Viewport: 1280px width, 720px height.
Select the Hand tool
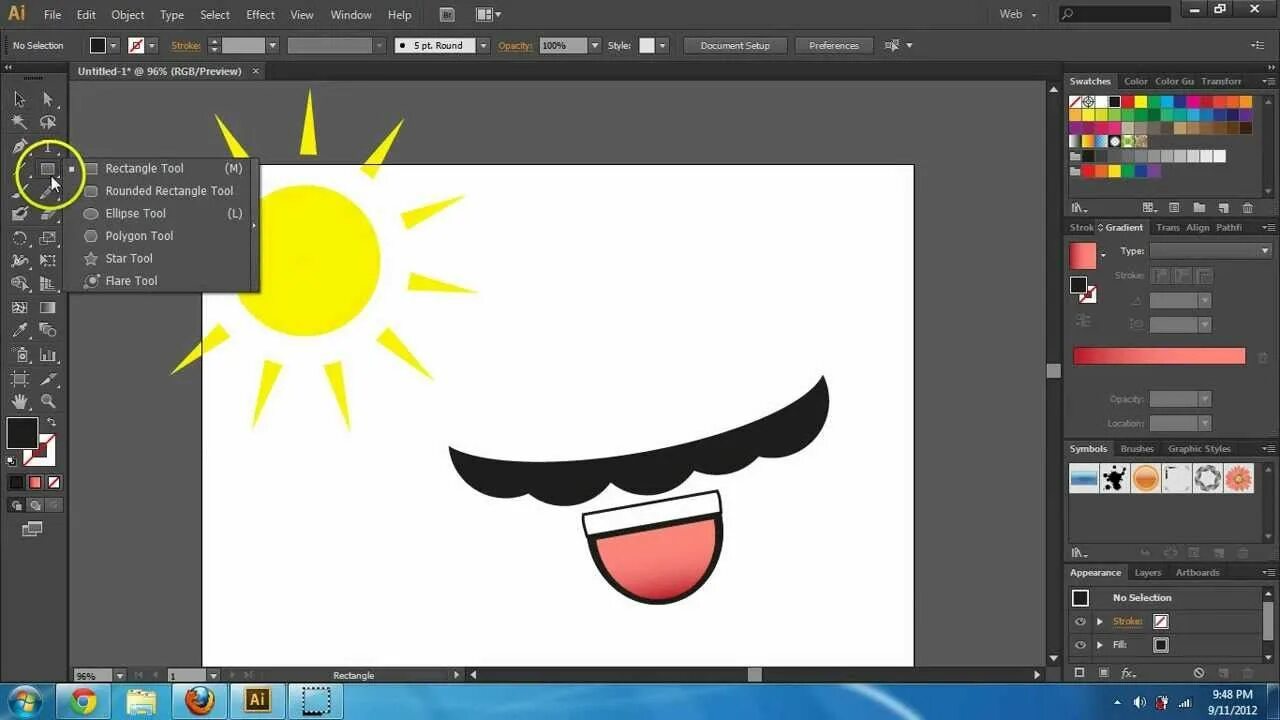click(x=19, y=402)
